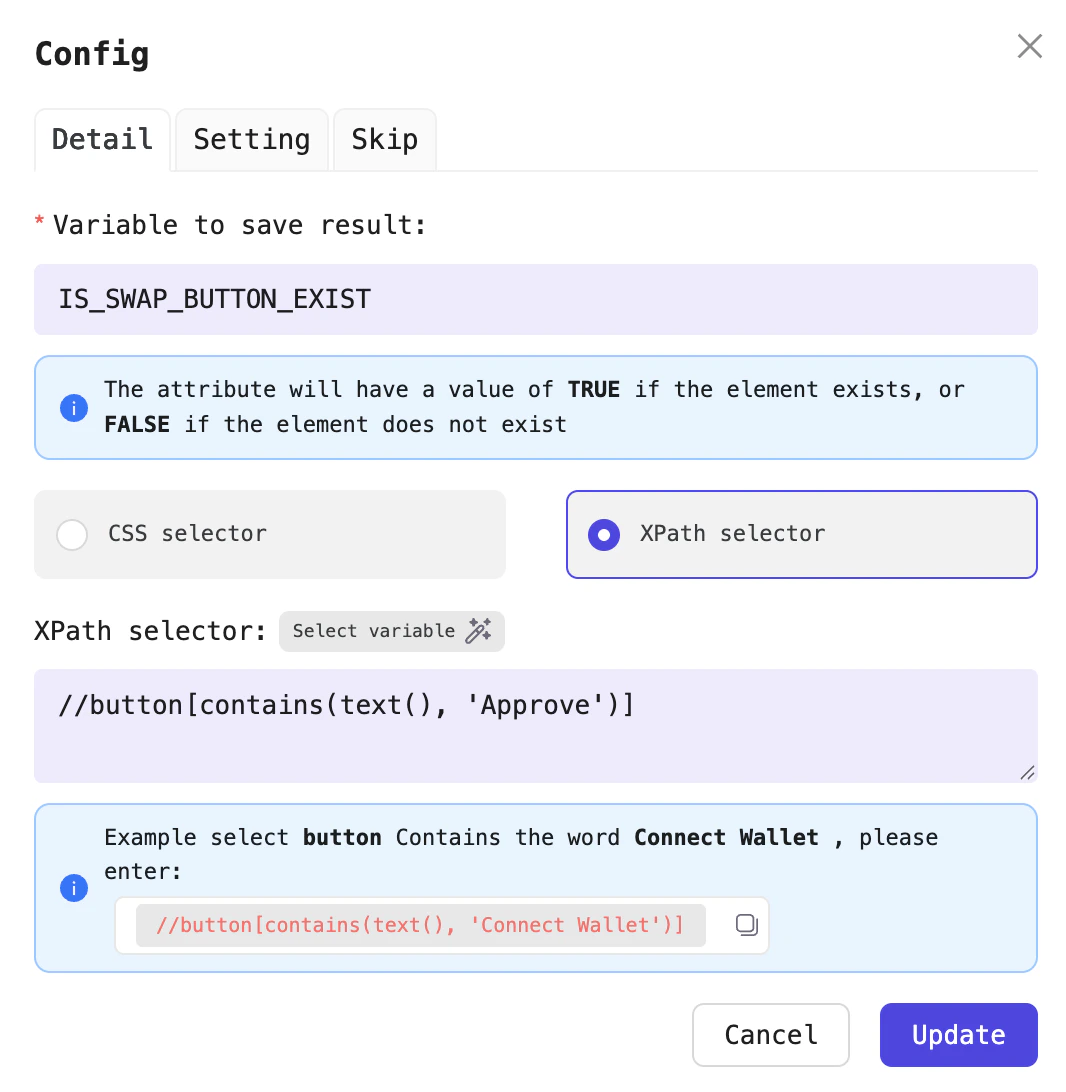Click the copy icon next to example XPath
Image resolution: width=1066 pixels, height=1092 pixels.
(x=746, y=925)
